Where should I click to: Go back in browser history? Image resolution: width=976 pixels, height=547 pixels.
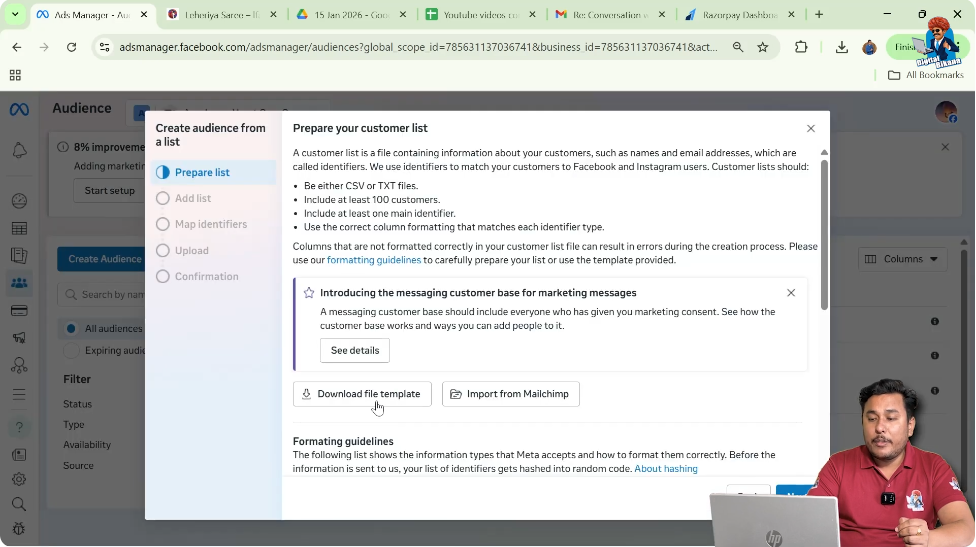[x=17, y=47]
